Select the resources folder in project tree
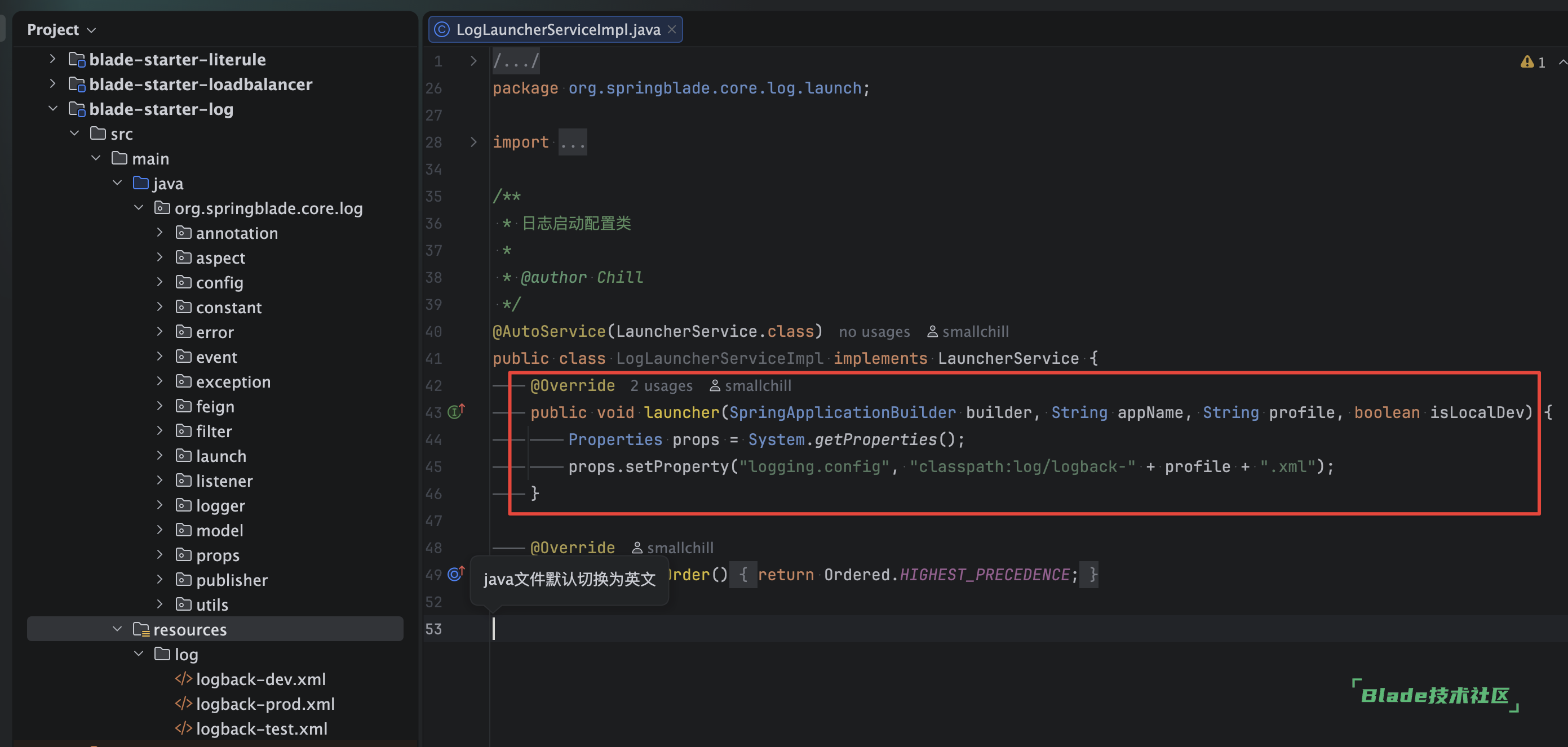This screenshot has width=1568, height=747. click(x=189, y=629)
